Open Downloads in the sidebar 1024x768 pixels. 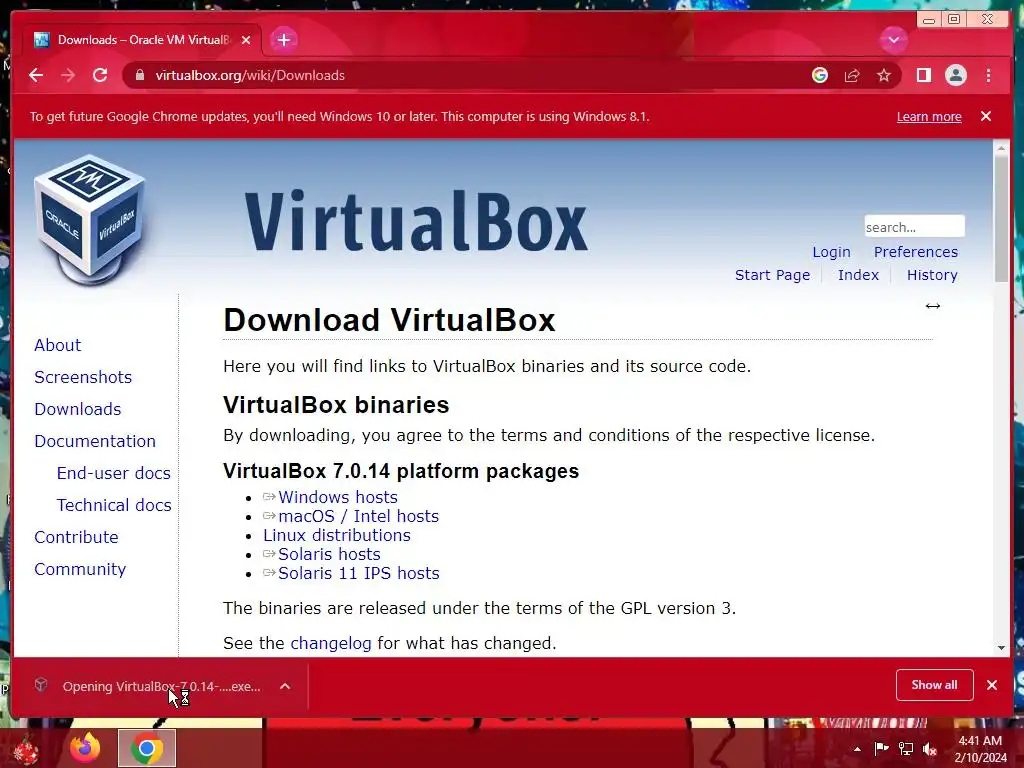point(78,409)
